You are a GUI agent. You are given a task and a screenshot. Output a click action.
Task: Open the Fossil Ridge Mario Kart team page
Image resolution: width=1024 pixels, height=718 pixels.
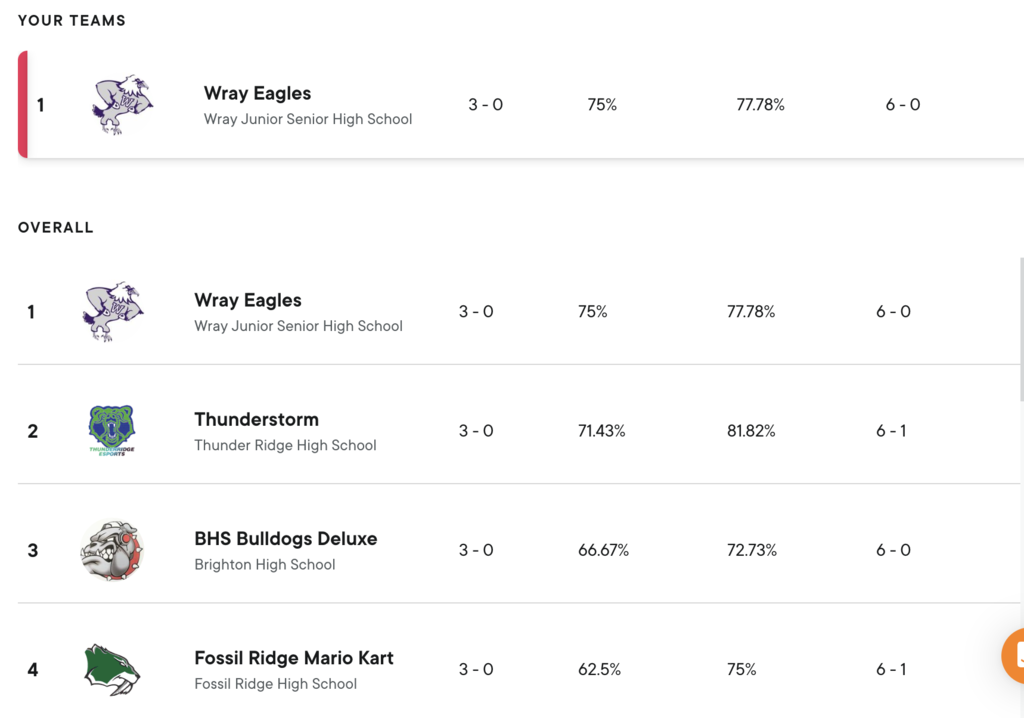(293, 658)
